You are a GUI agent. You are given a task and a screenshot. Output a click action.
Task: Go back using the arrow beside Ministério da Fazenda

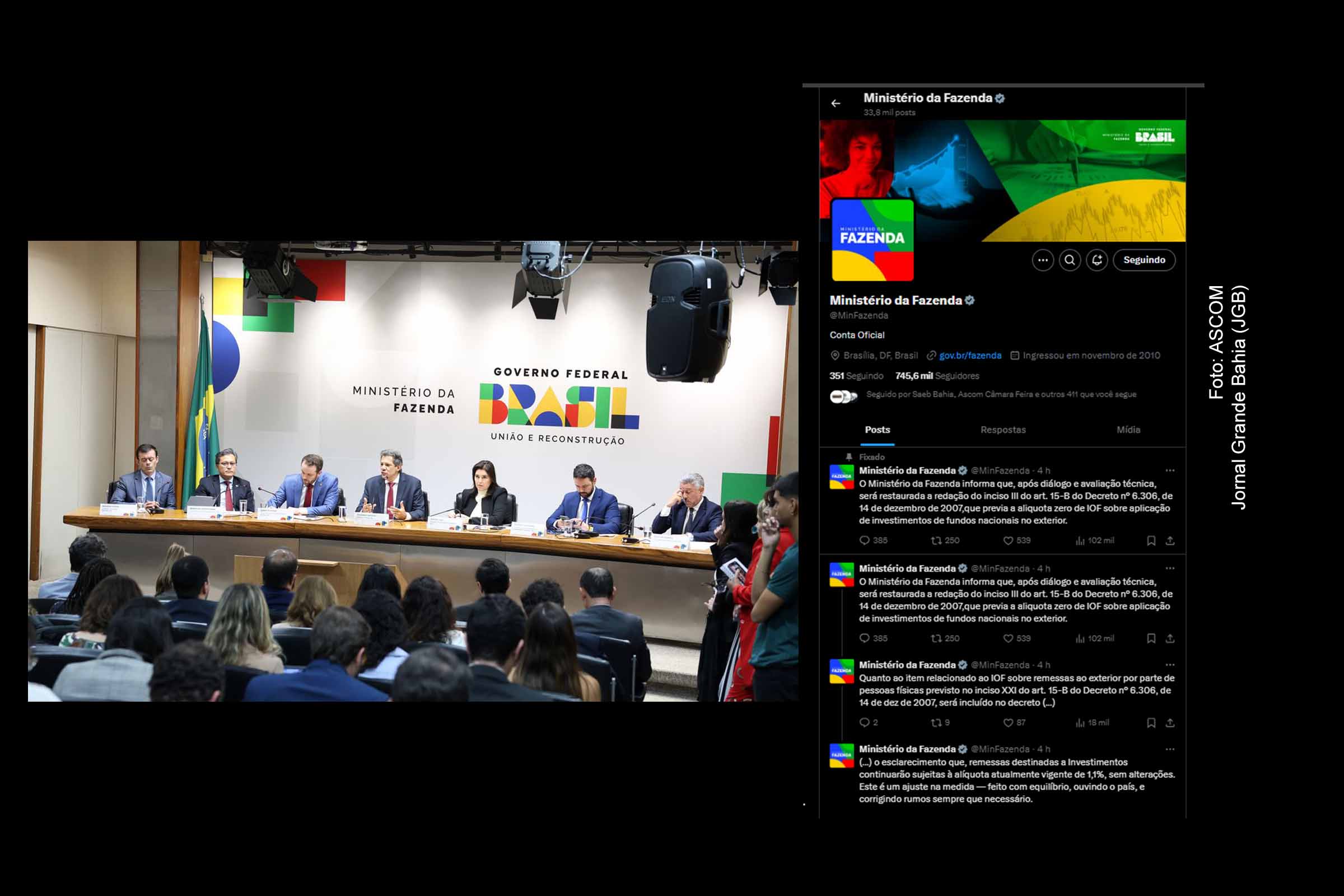coord(836,104)
